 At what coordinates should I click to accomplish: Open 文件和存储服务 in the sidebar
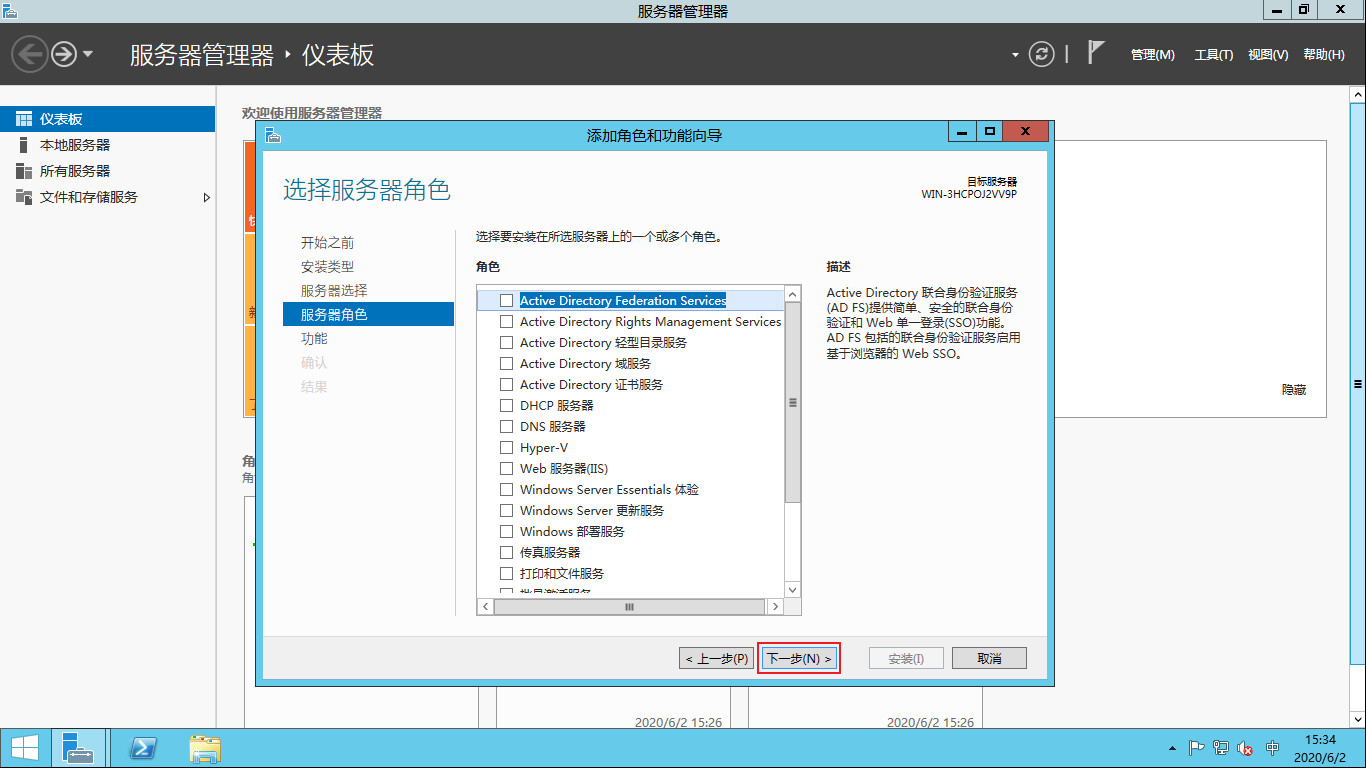(82, 197)
